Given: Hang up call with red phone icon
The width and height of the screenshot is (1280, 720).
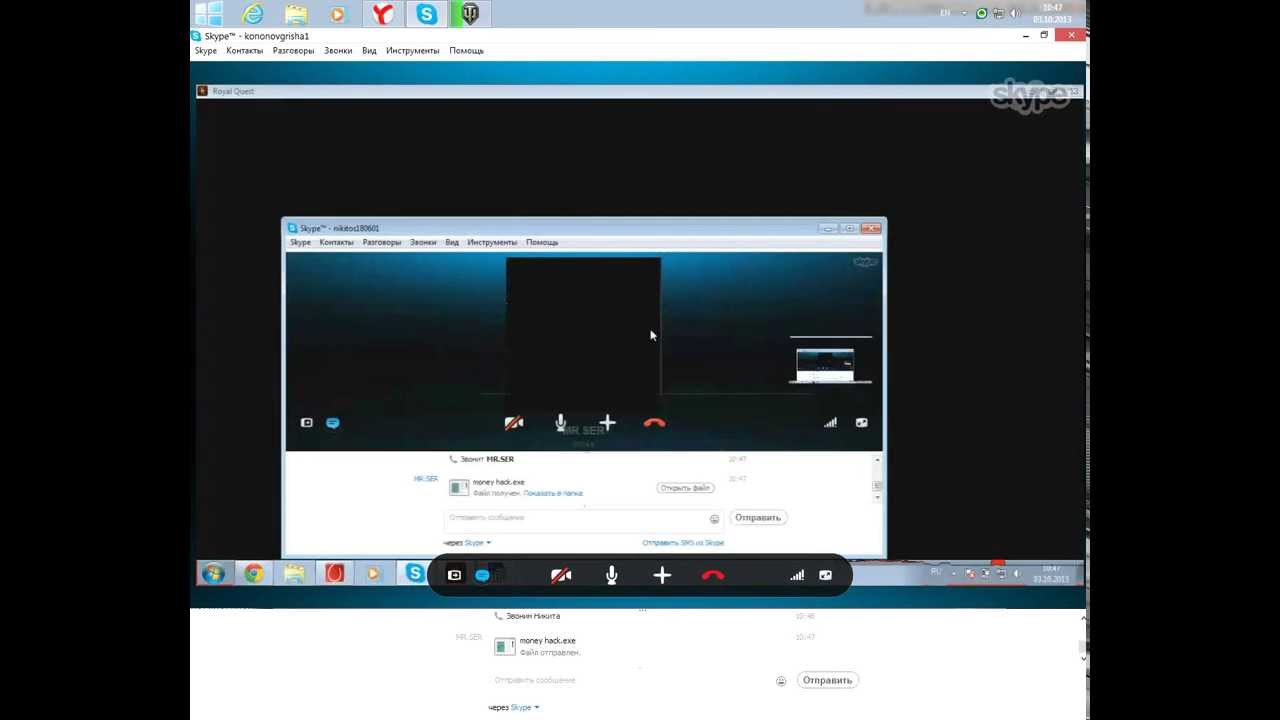Looking at the screenshot, I should pos(712,576).
